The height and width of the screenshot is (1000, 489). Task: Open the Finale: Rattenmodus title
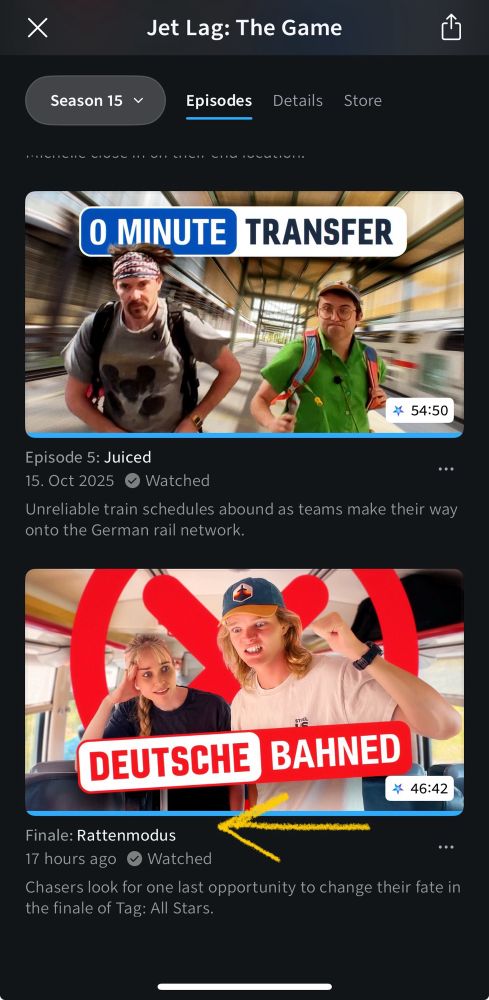100,835
